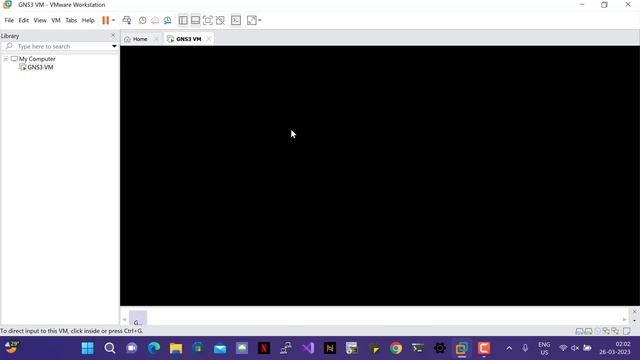Take a snapshot of the VM
Viewport: 640px width, 360px height.
coord(142,20)
